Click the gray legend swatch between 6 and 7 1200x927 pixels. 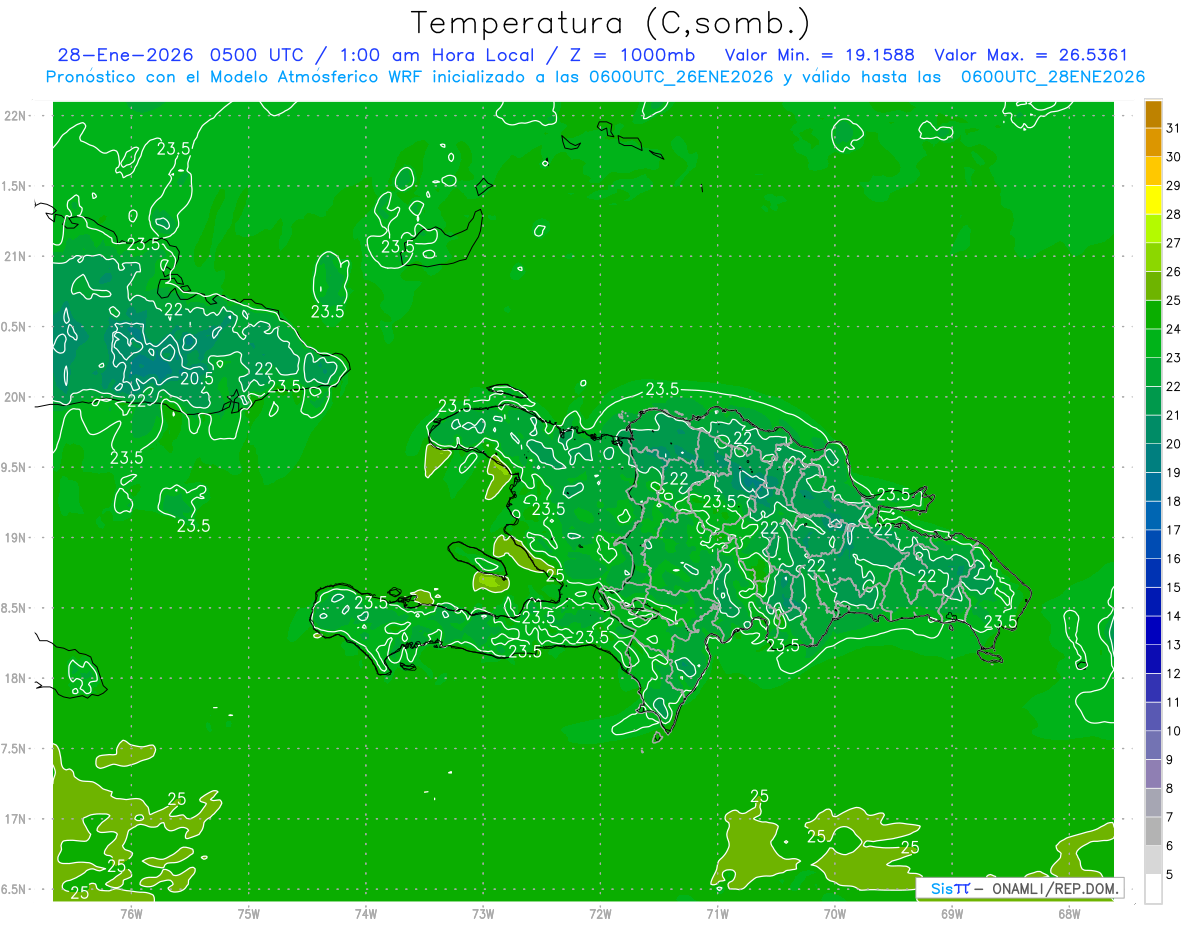click(x=1153, y=832)
